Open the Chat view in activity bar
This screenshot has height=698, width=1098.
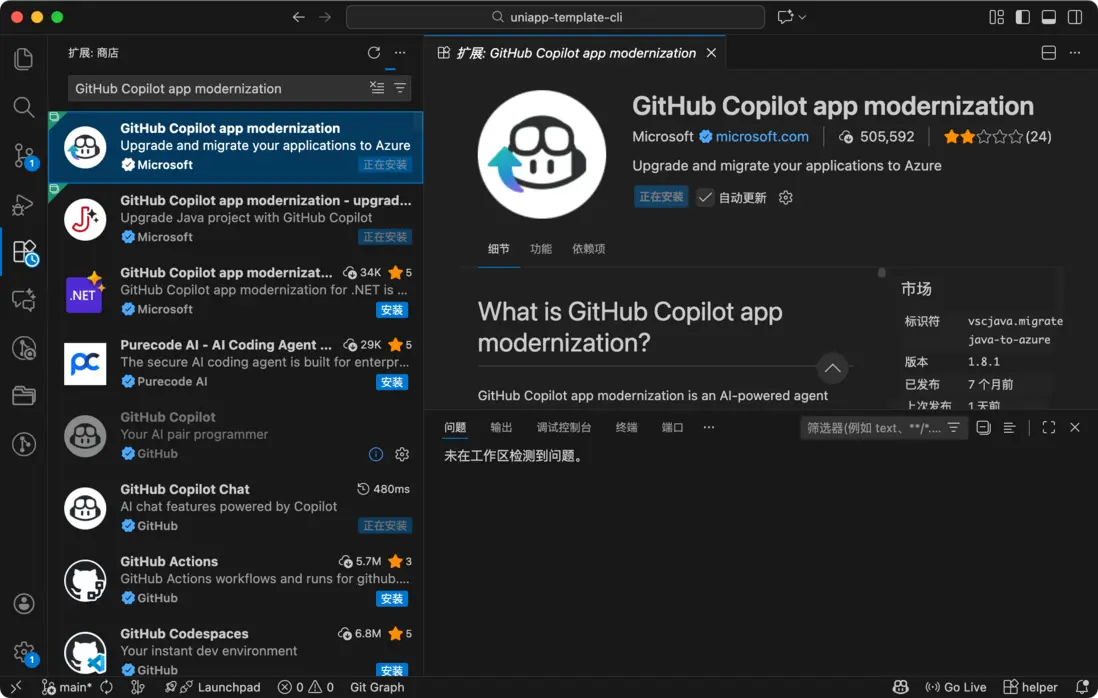click(23, 300)
